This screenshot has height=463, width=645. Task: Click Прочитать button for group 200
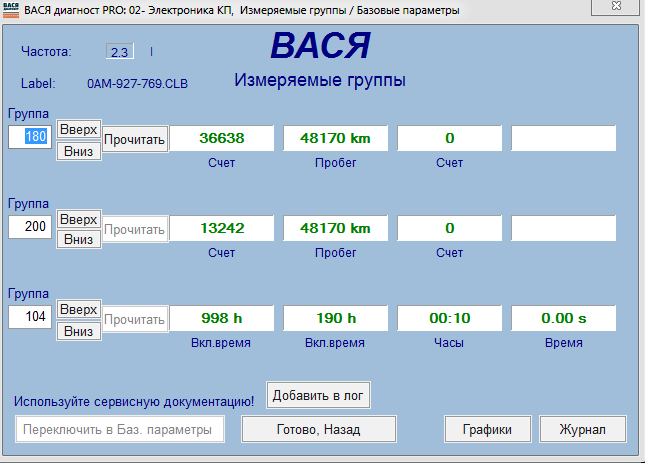pyautogui.click(x=135, y=229)
